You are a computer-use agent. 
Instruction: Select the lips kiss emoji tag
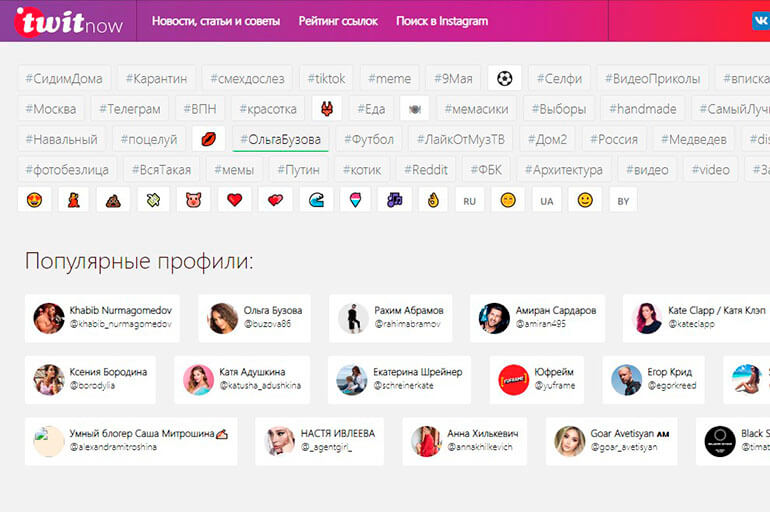click(x=209, y=139)
